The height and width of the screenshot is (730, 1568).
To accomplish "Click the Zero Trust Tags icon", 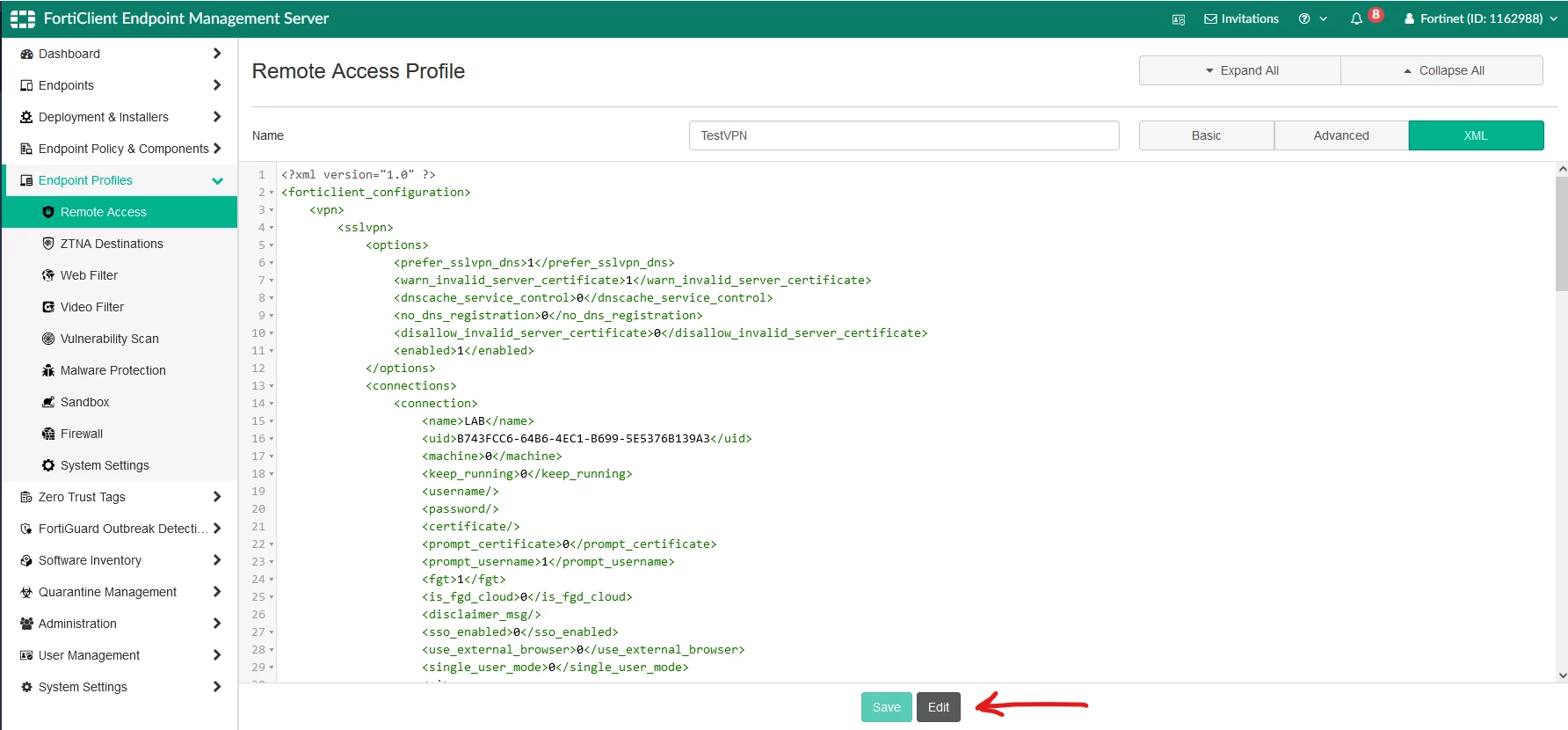I will tap(26, 497).
